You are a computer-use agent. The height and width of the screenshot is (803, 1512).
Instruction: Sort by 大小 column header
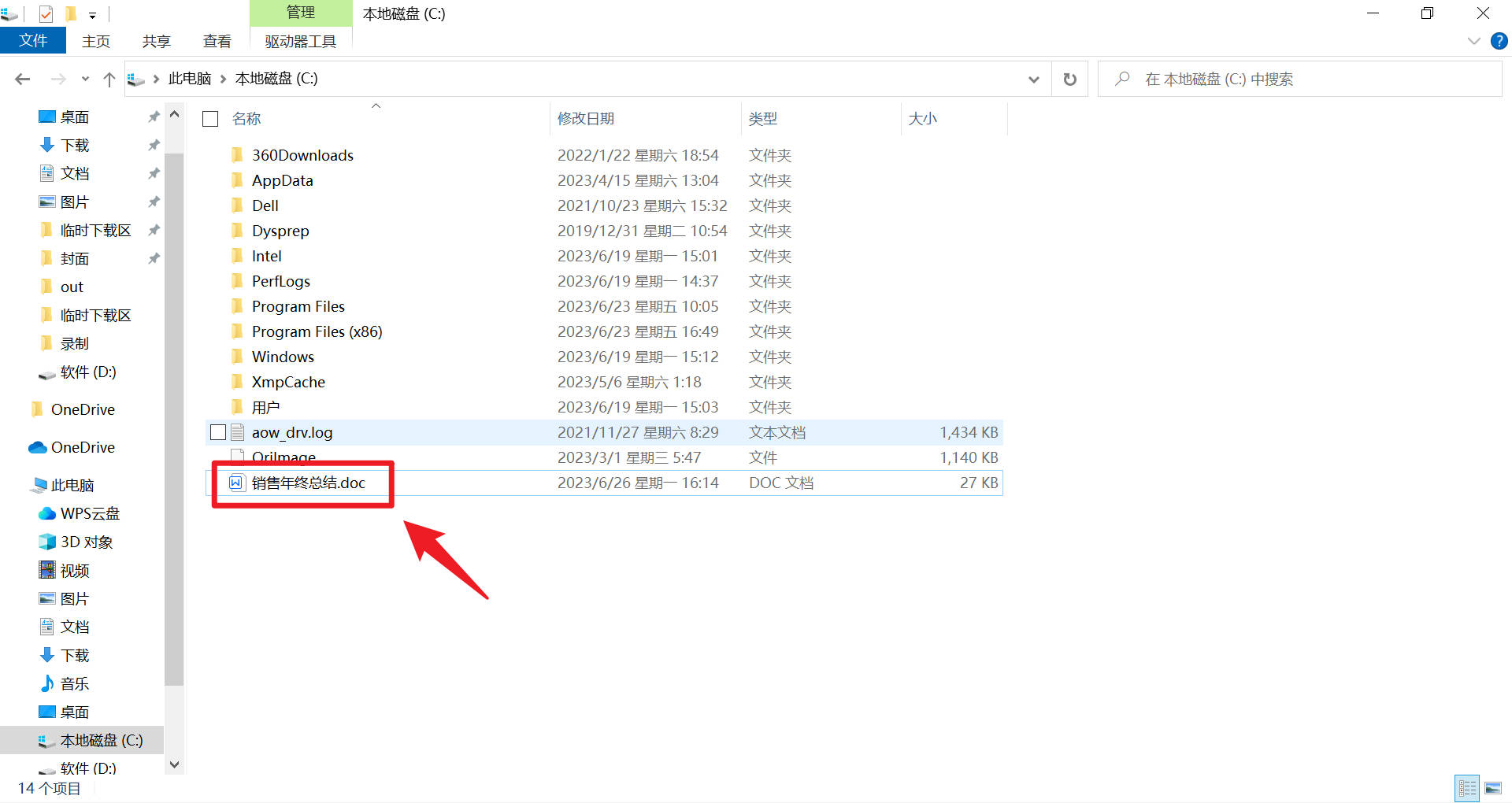[922, 119]
